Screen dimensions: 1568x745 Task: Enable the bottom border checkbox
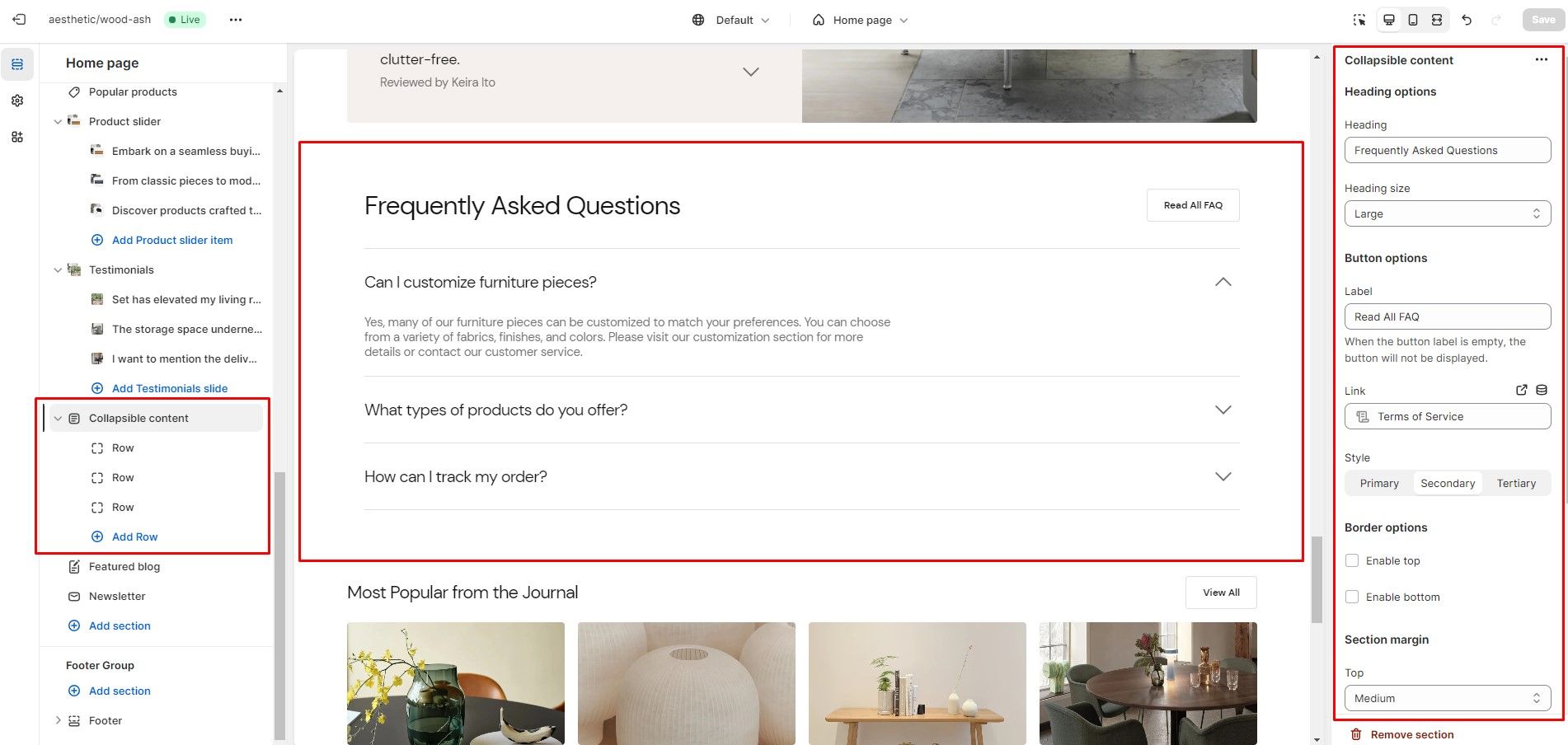coord(1352,597)
